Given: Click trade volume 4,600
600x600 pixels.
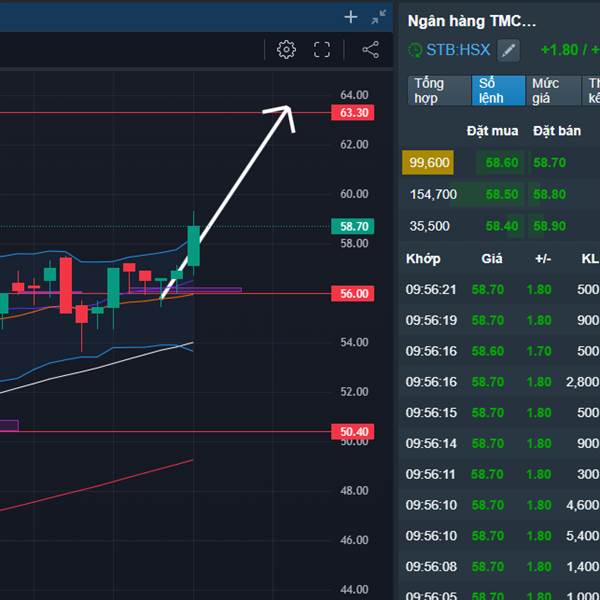Looking at the screenshot, I should (582, 505).
